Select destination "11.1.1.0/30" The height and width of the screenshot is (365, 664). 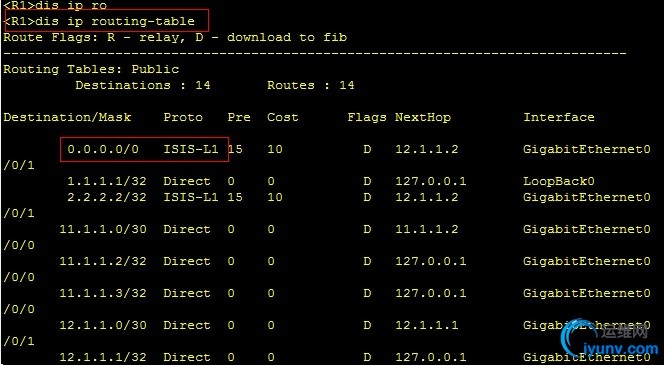coord(103,230)
